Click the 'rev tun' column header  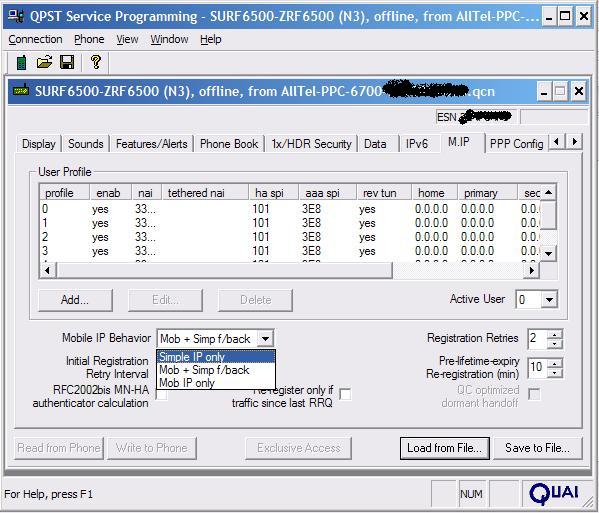[384, 193]
